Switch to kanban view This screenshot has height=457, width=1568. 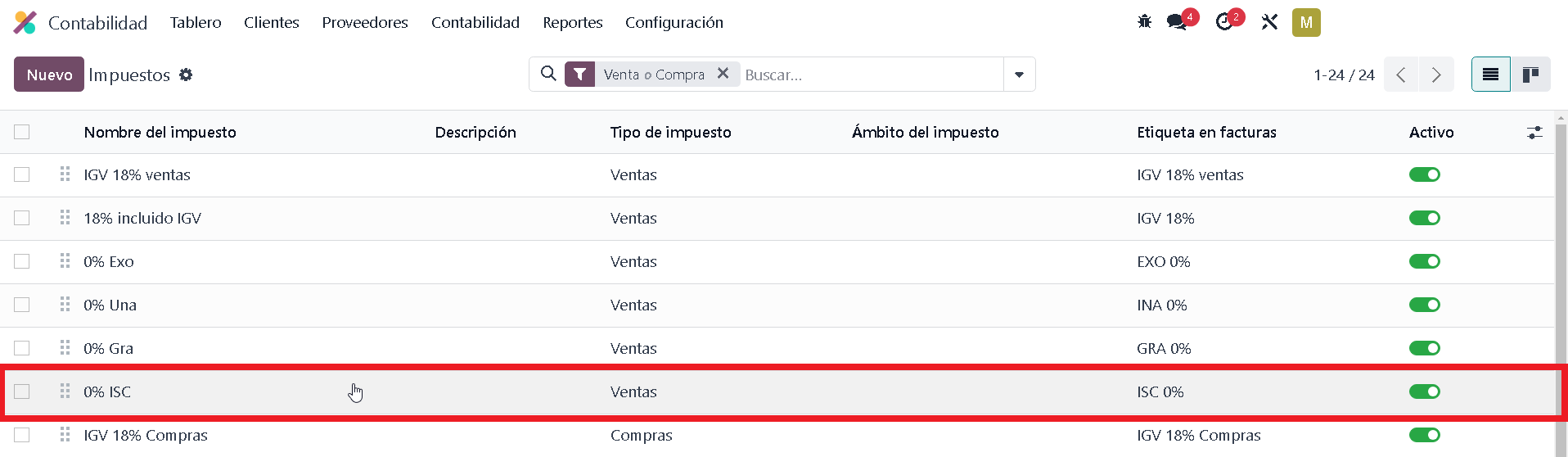point(1530,75)
